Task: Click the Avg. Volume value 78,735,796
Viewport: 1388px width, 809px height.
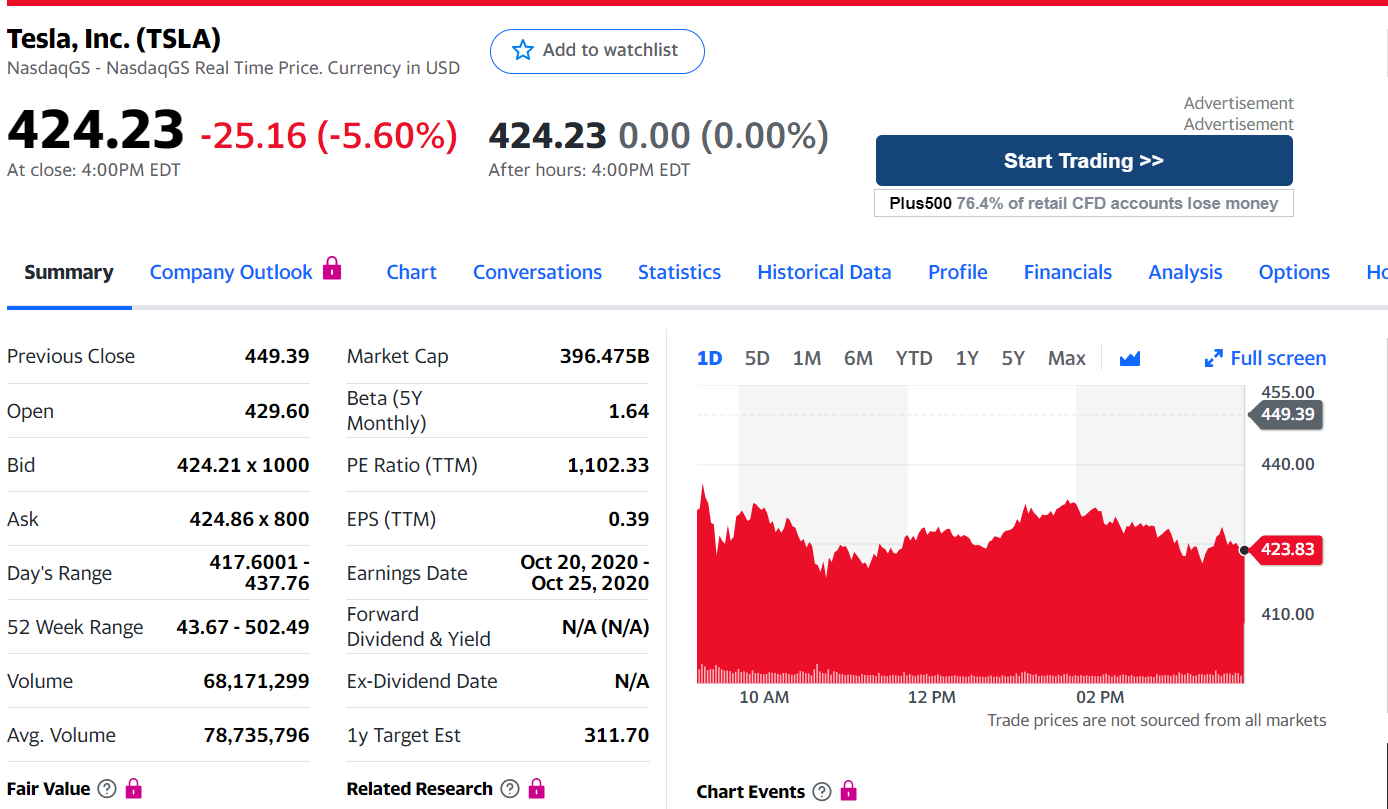Action: pos(256,735)
